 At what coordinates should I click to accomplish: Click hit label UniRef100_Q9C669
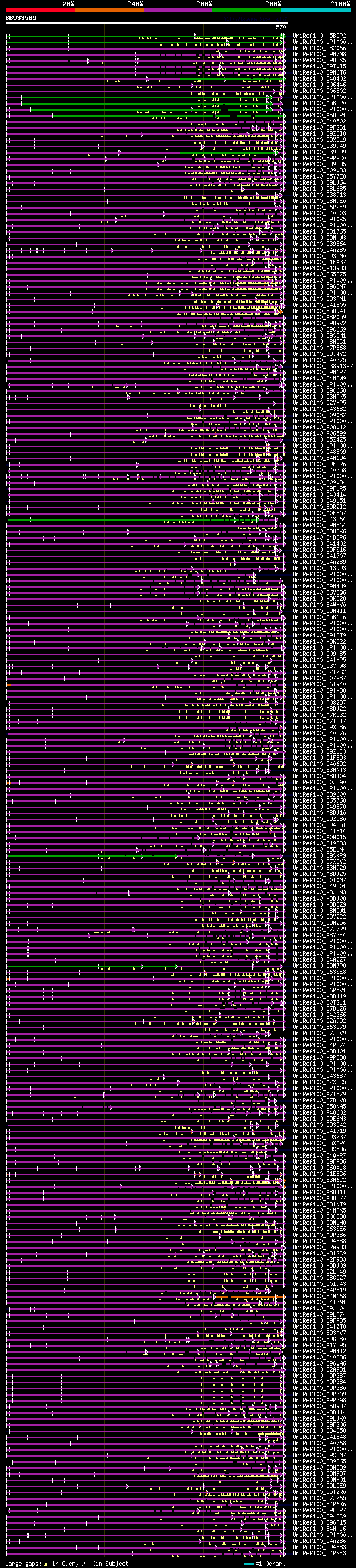319,329
